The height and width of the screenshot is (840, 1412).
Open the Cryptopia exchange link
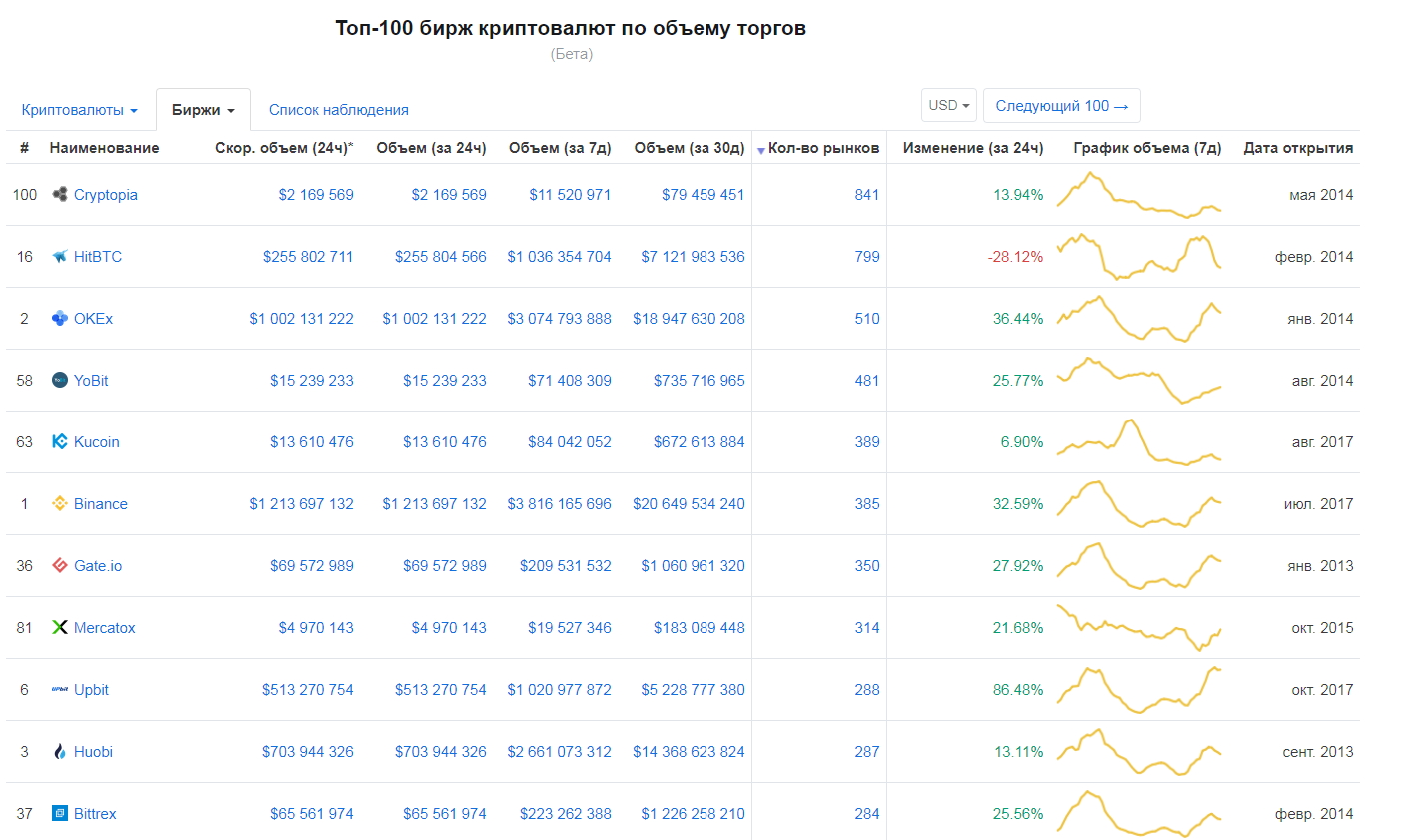[x=106, y=195]
